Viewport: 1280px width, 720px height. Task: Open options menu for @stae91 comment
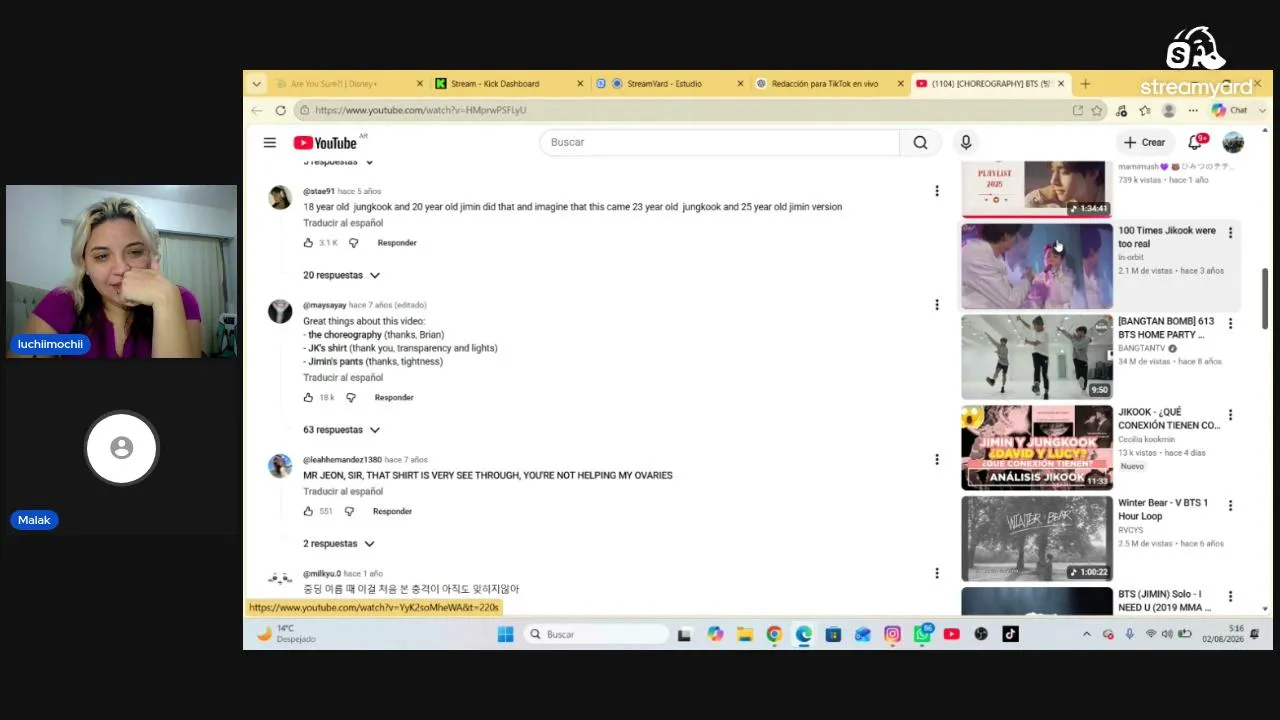(x=937, y=191)
